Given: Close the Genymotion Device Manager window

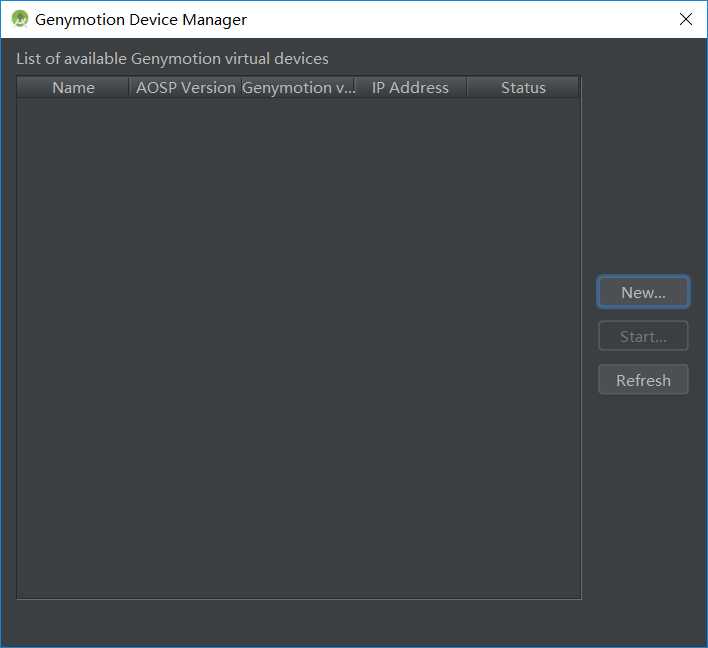Looking at the screenshot, I should pyautogui.click(x=685, y=19).
